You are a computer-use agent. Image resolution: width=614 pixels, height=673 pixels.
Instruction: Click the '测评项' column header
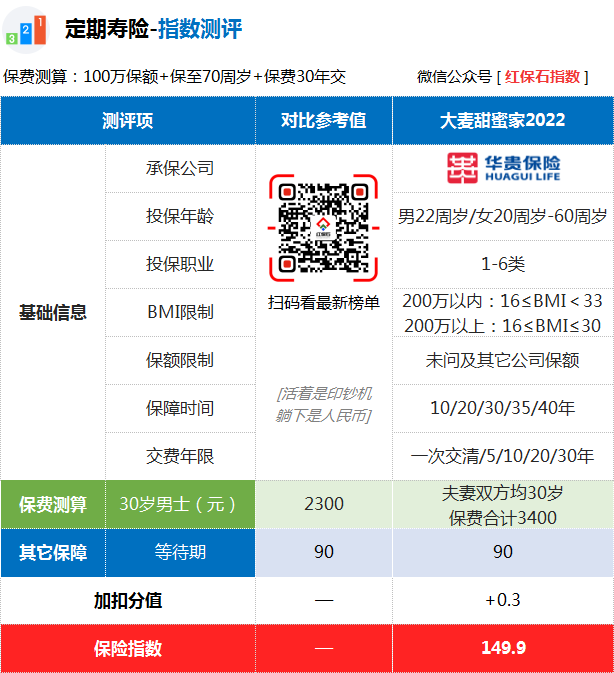[x=128, y=121]
